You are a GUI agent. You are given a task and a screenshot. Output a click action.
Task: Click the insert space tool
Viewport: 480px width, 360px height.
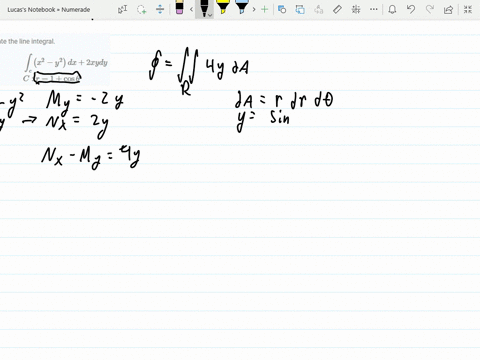point(160,9)
